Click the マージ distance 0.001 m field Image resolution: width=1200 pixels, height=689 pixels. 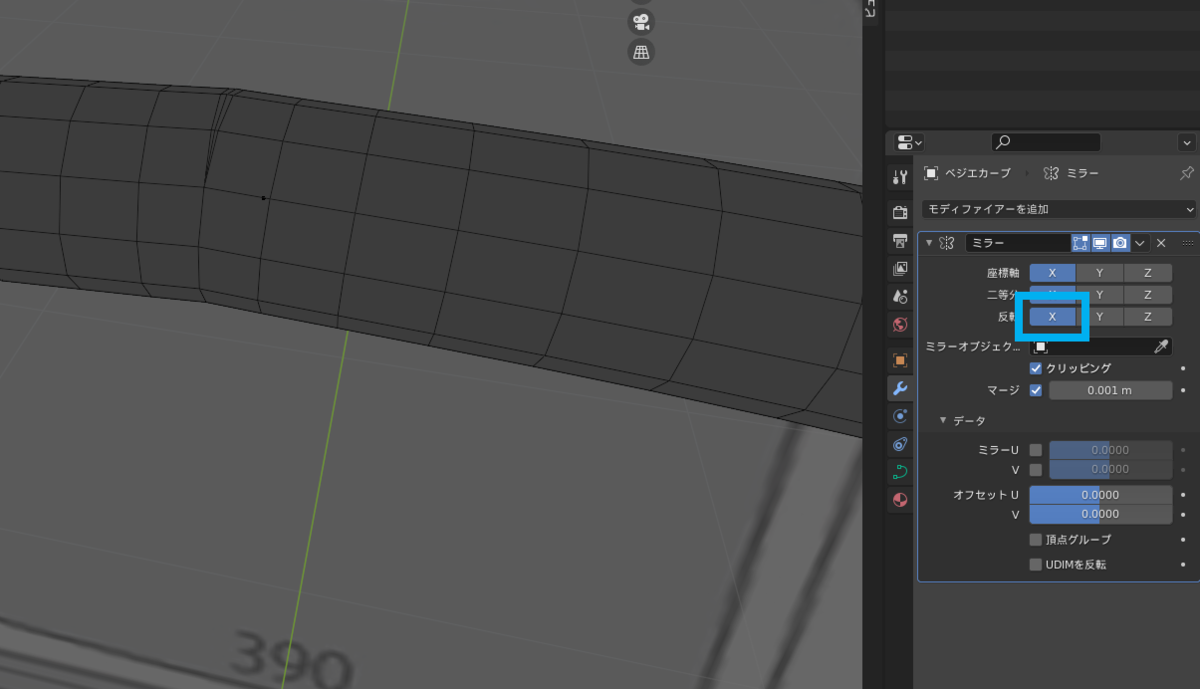click(x=1110, y=390)
